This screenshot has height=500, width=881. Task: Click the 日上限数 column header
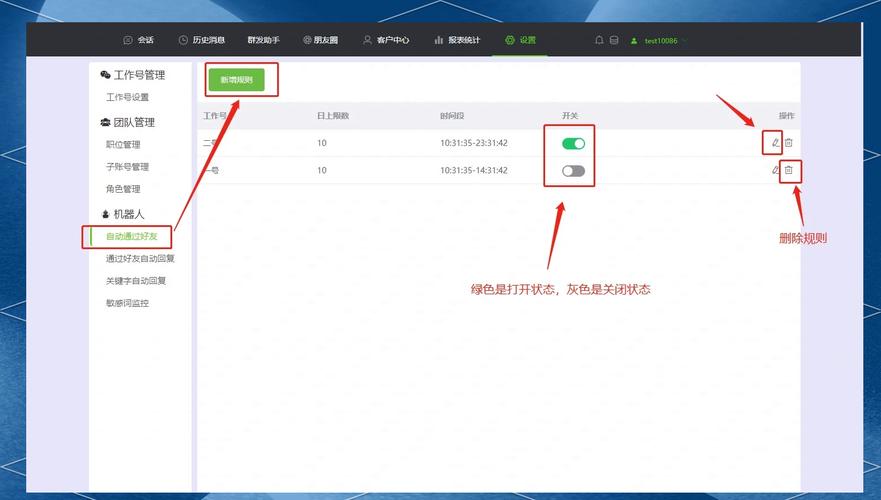pyautogui.click(x=333, y=116)
